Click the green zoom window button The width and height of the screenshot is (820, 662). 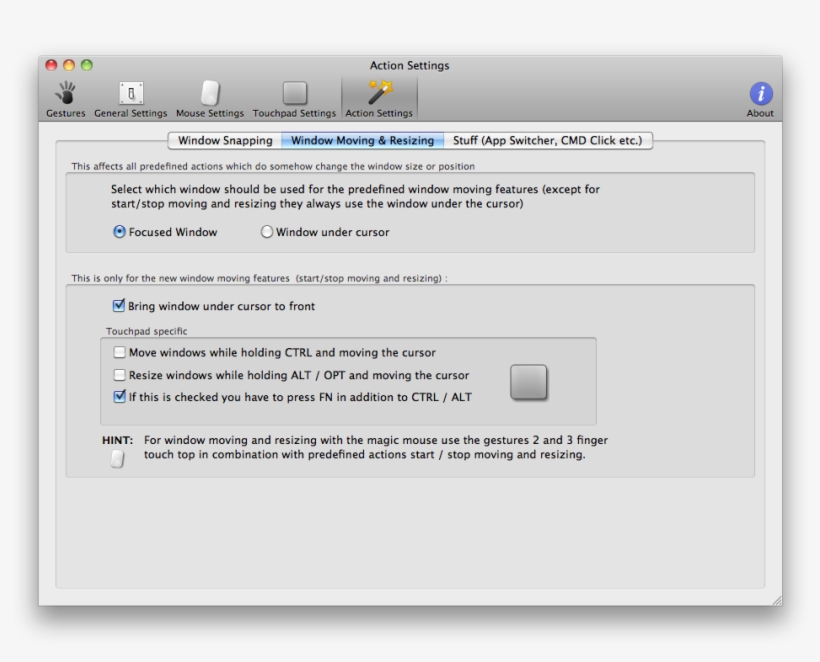pos(87,65)
